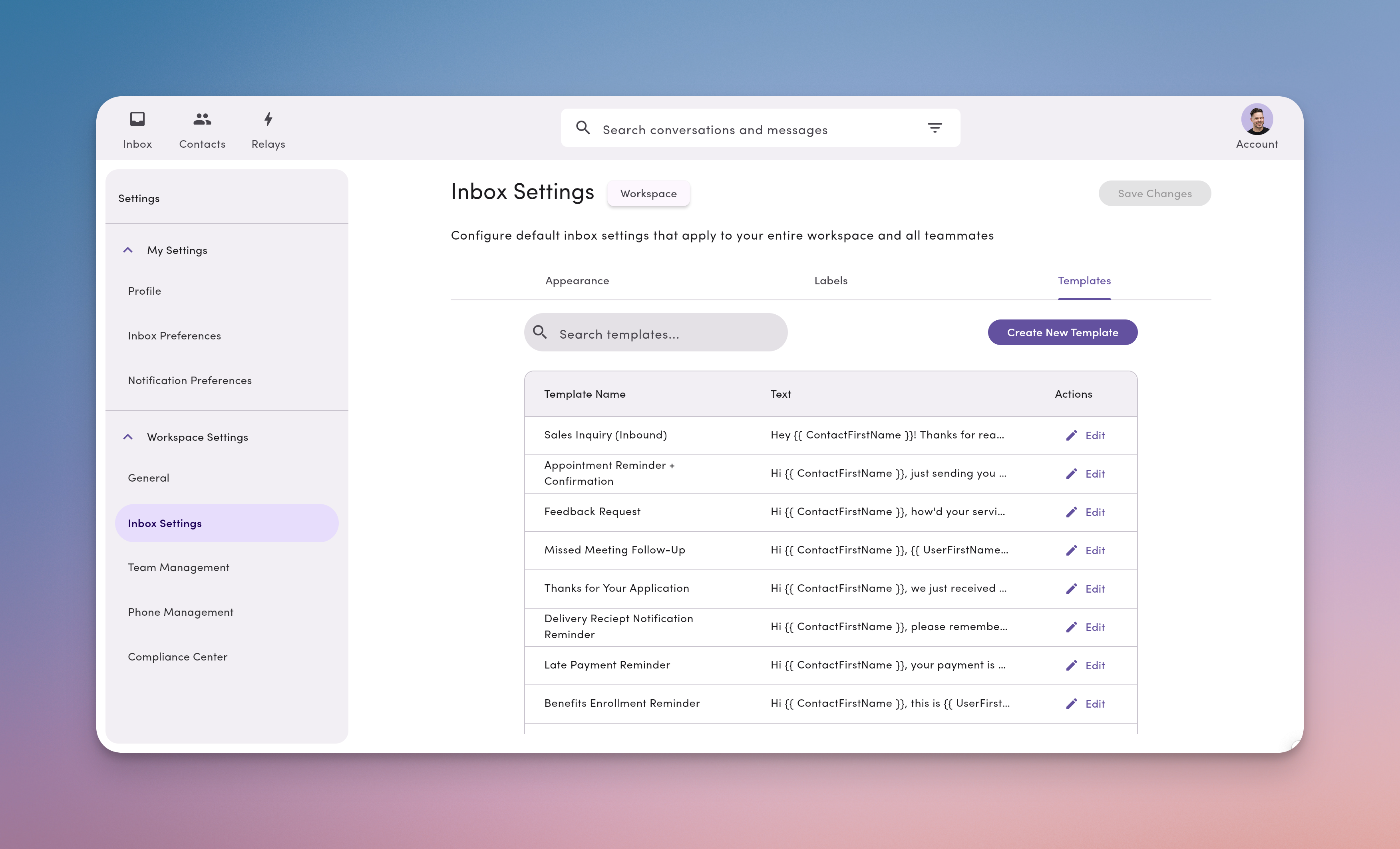1400x849 pixels.
Task: Switch to the Appearance tab
Action: (577, 281)
